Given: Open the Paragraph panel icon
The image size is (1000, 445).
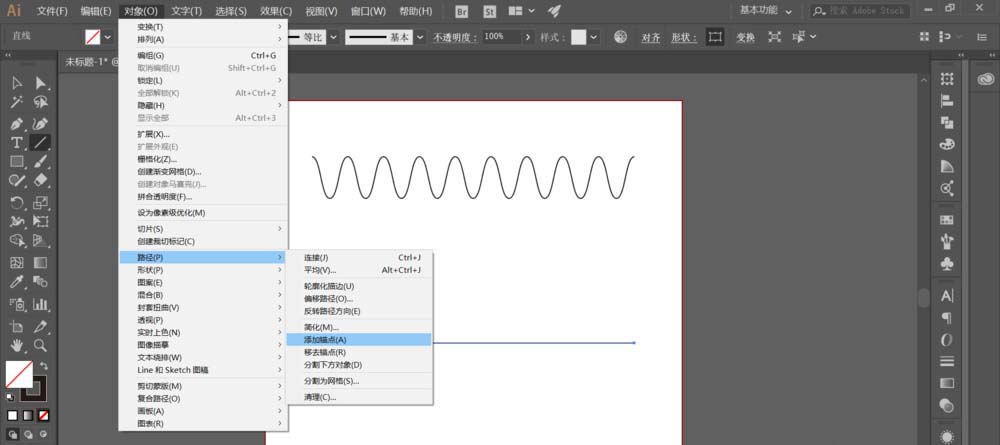Looking at the screenshot, I should (947, 317).
